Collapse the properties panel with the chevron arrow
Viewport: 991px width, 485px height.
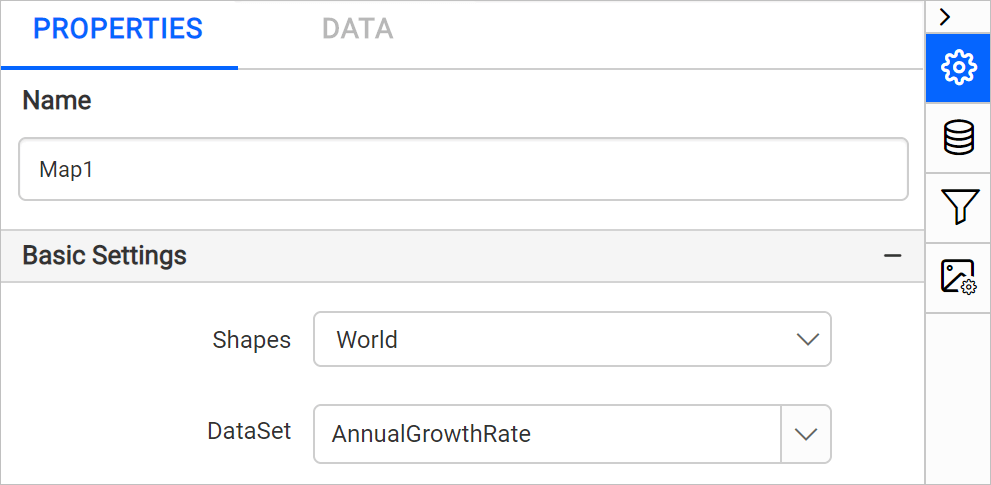coord(945,16)
